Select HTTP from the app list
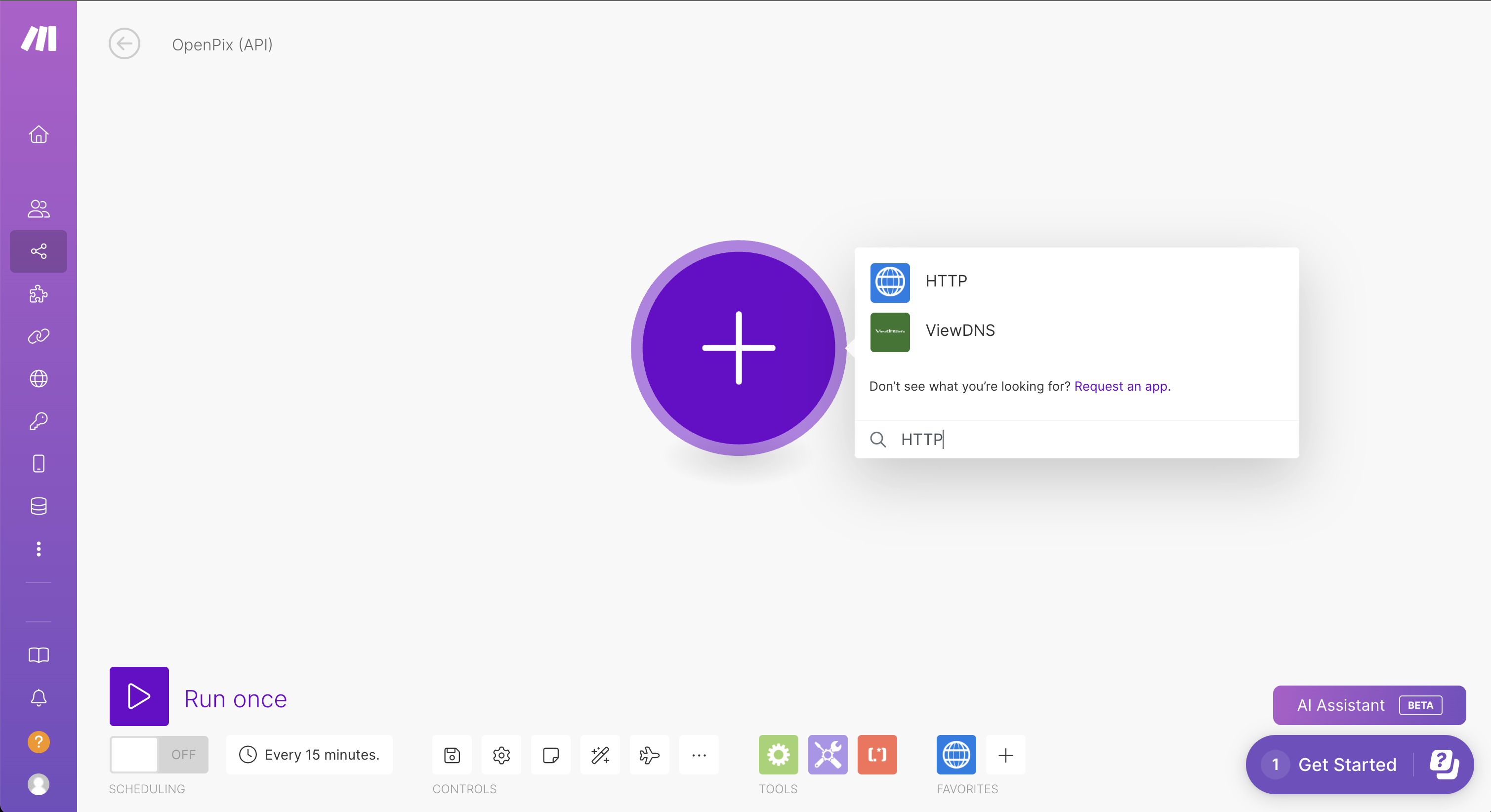 pos(946,282)
